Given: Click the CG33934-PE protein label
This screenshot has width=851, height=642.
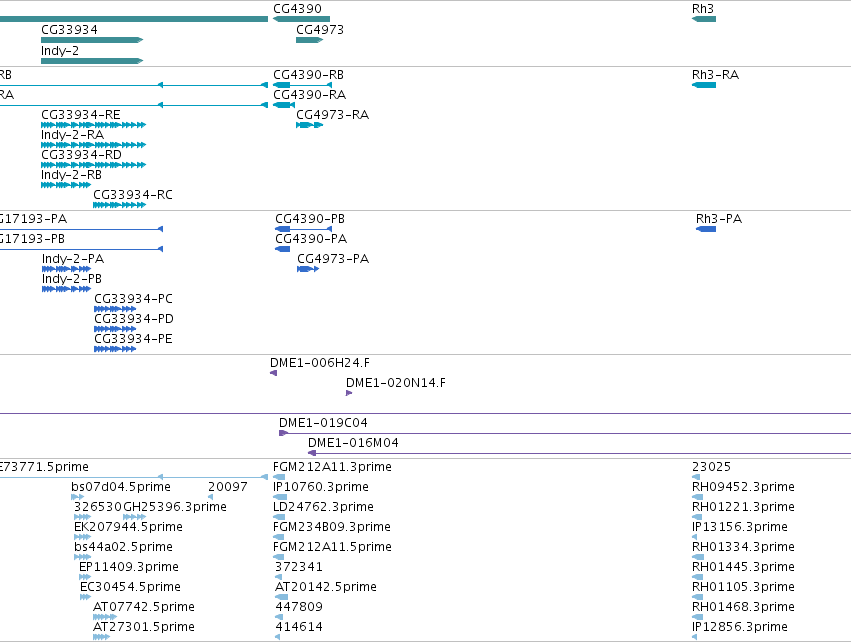Looking at the screenshot, I should pyautogui.click(x=134, y=340).
